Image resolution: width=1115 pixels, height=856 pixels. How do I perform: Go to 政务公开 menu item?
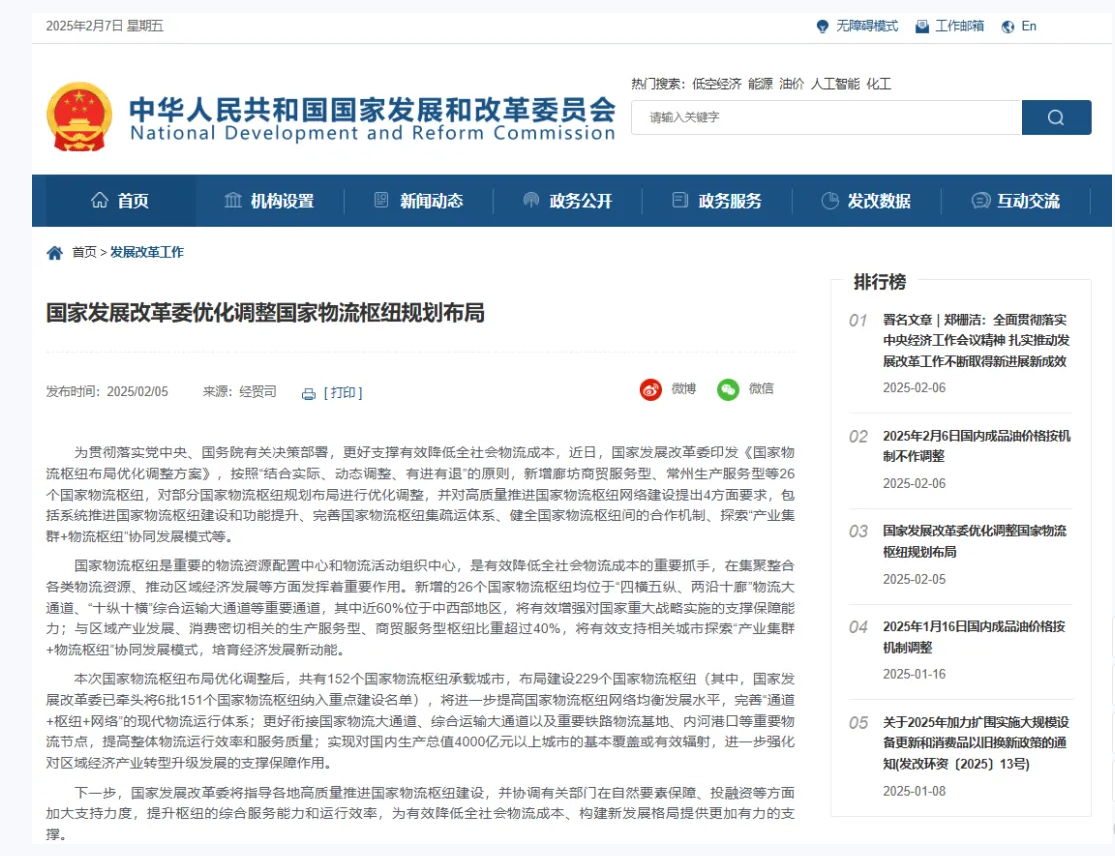pos(567,201)
